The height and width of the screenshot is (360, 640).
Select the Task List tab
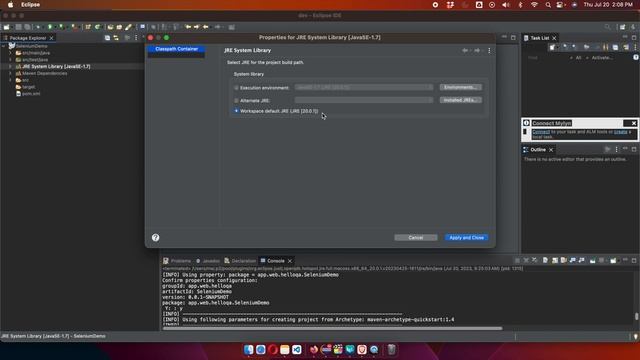coord(540,38)
